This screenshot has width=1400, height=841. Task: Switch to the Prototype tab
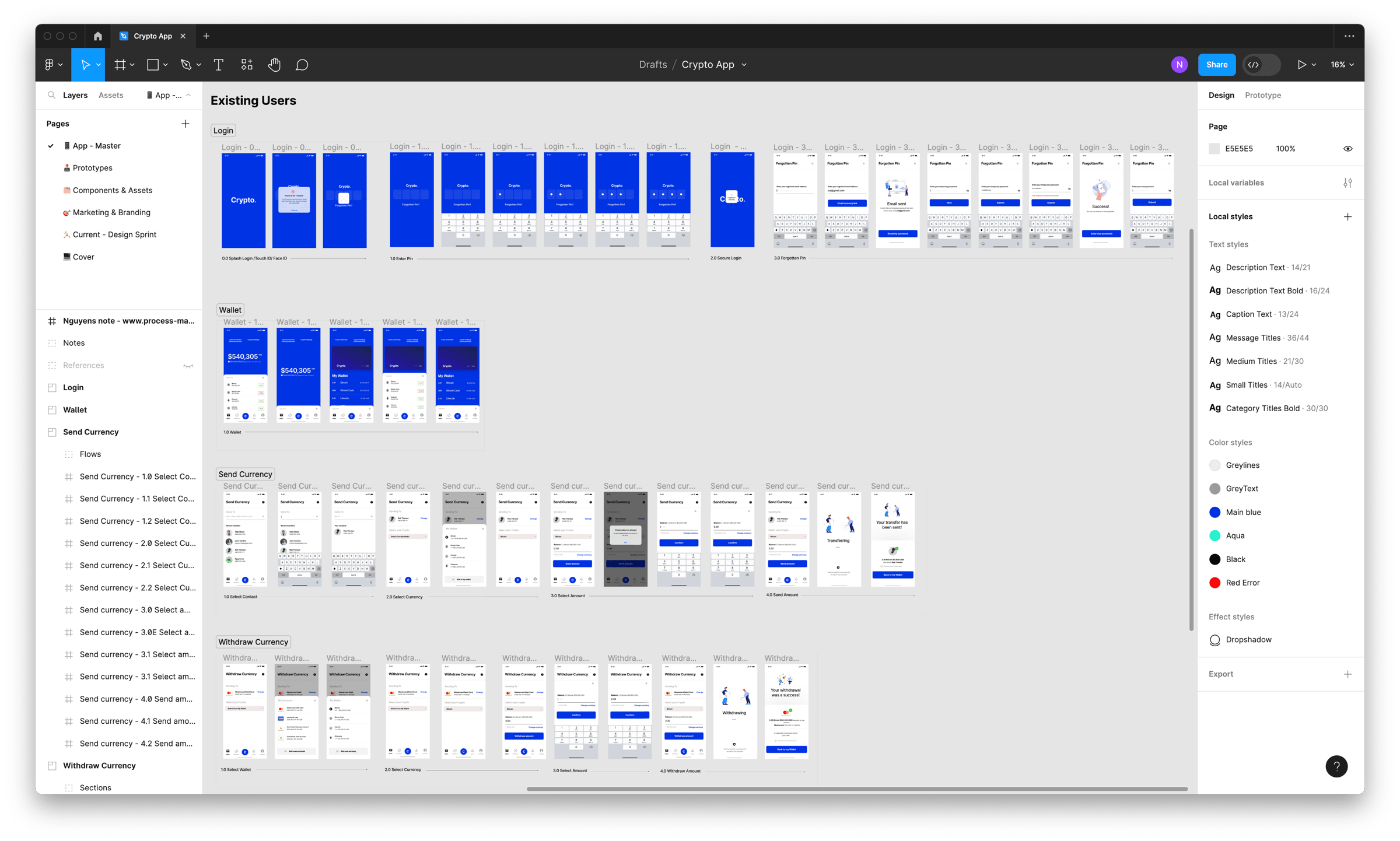[x=1262, y=95]
